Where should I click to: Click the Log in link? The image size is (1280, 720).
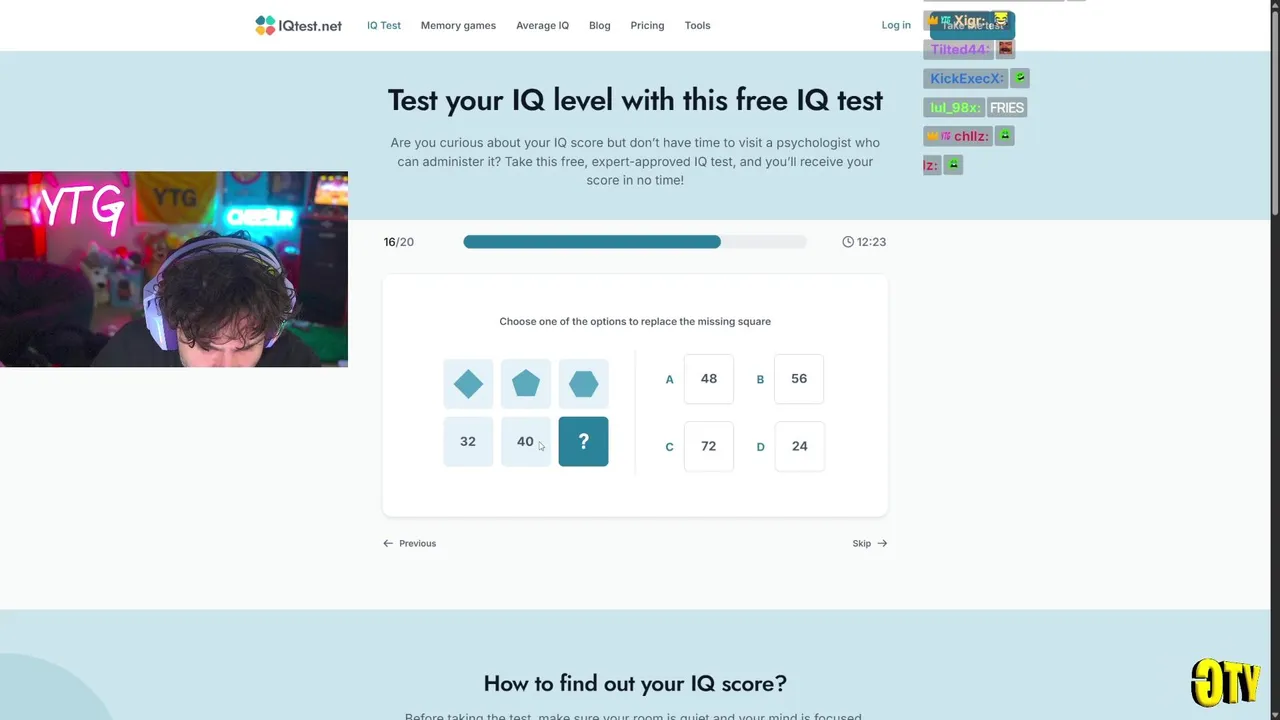click(x=896, y=26)
